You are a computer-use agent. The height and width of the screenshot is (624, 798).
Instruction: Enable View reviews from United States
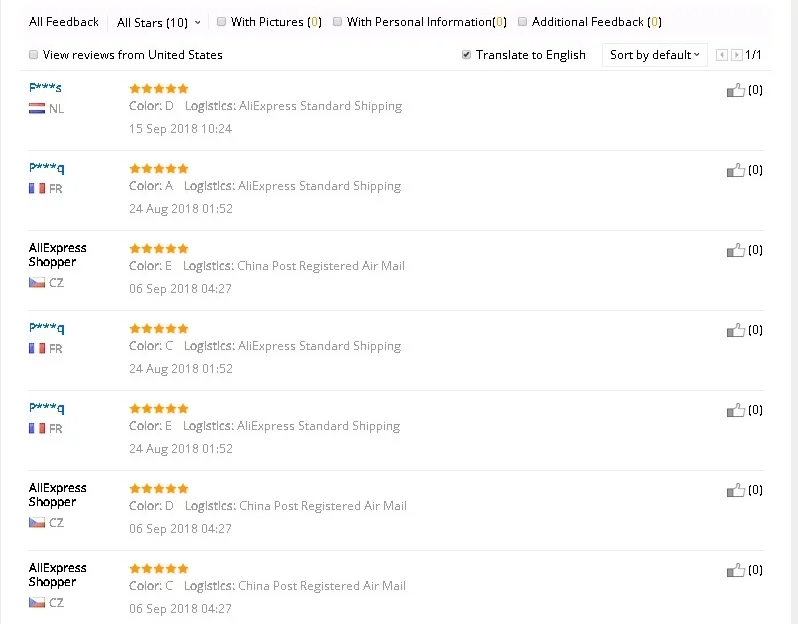[x=34, y=55]
